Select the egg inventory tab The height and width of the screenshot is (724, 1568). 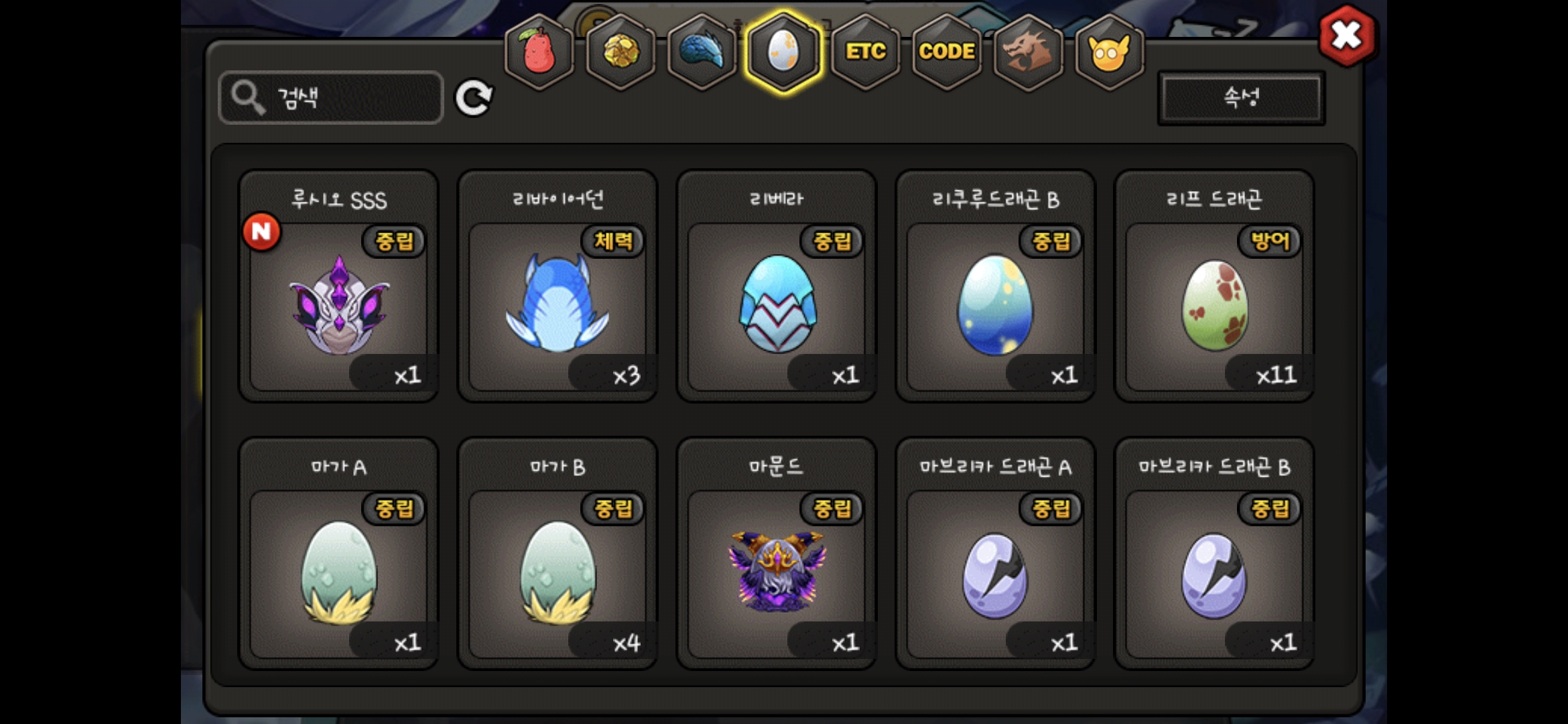(783, 52)
